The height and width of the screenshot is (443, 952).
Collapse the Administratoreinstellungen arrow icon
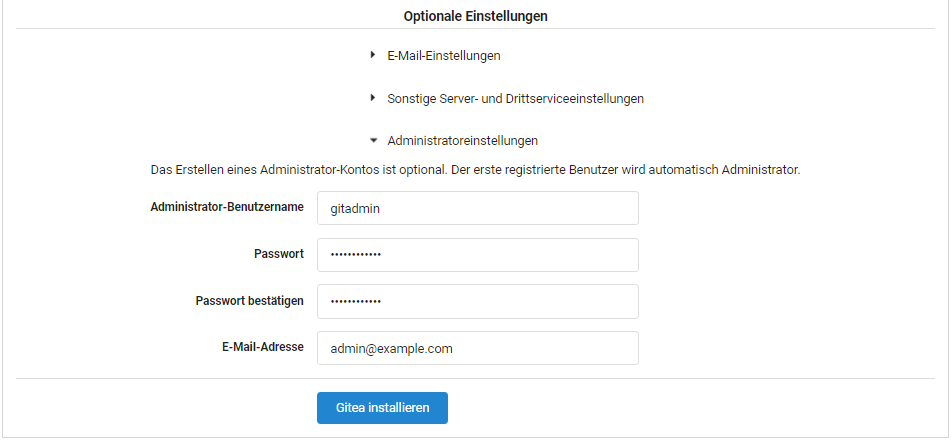[x=373, y=141]
